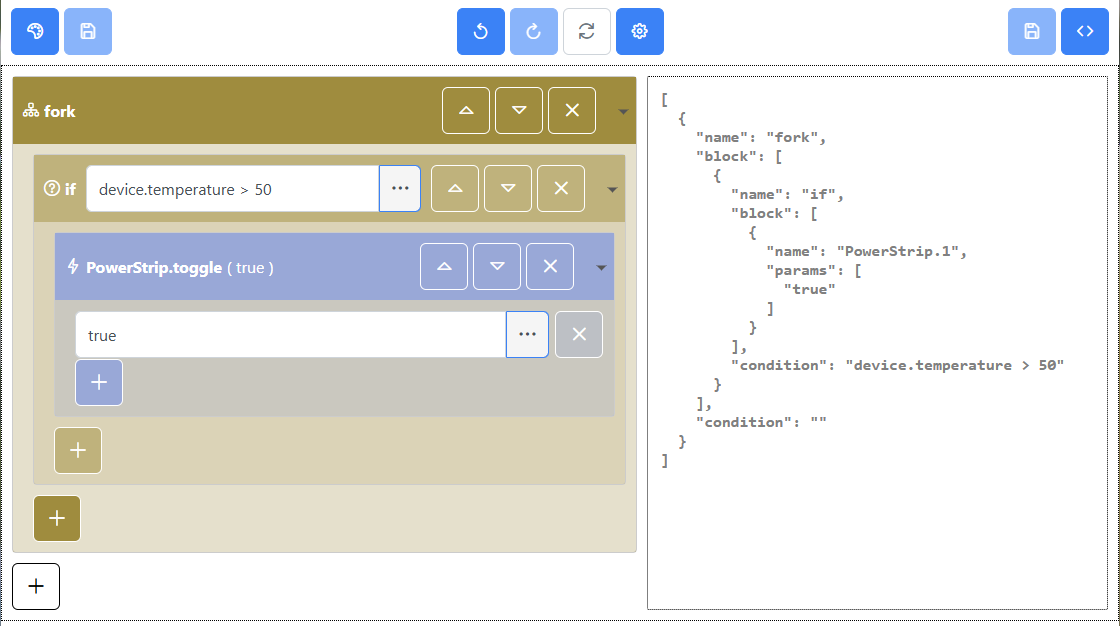
Task: Refresh the rule using the sync icon
Action: (x=586, y=31)
